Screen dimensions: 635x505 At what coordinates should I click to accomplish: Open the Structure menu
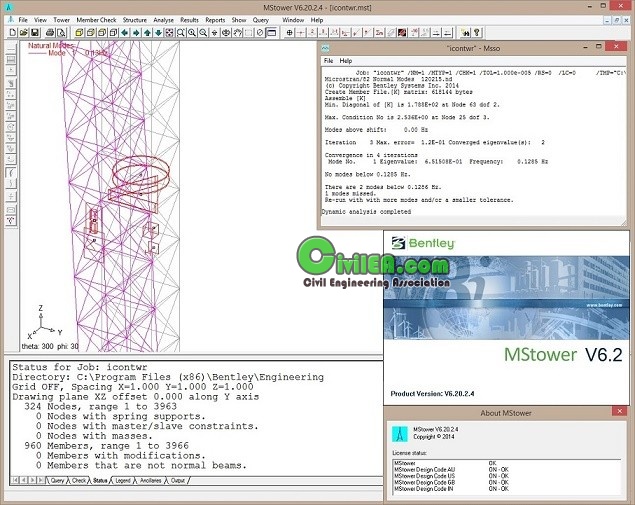click(x=135, y=20)
